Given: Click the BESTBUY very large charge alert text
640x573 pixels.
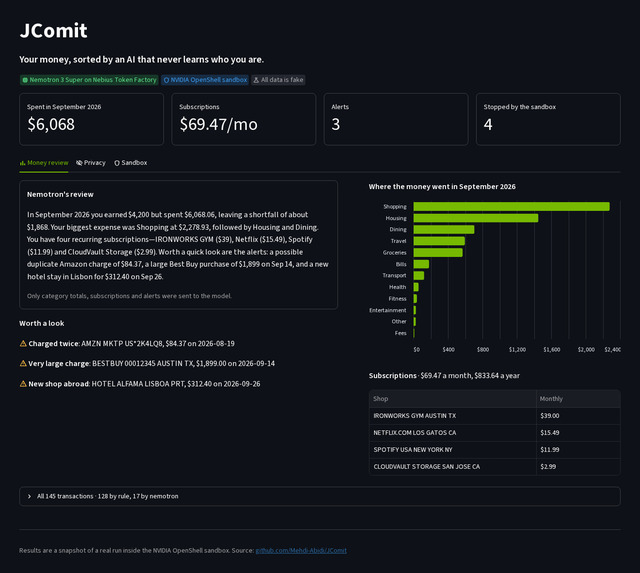Looking at the screenshot, I should pyautogui.click(x=151, y=363).
